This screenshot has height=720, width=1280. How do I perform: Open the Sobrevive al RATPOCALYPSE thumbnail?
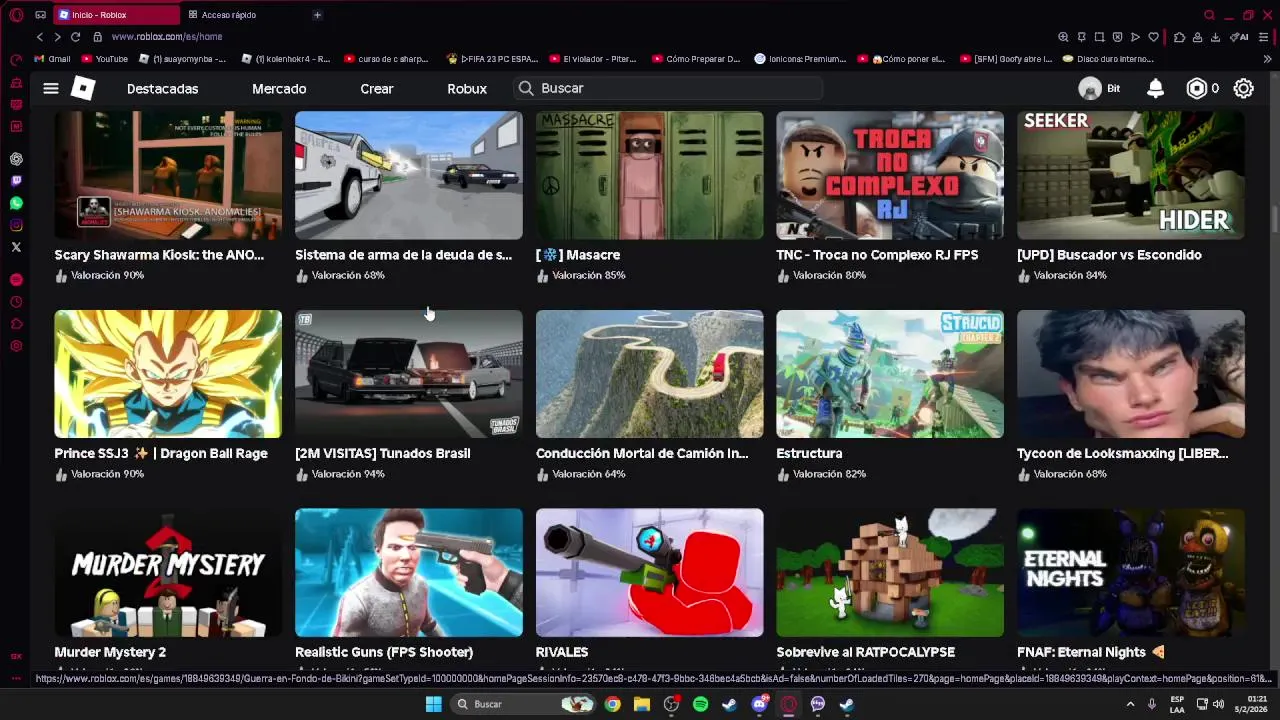(x=890, y=573)
